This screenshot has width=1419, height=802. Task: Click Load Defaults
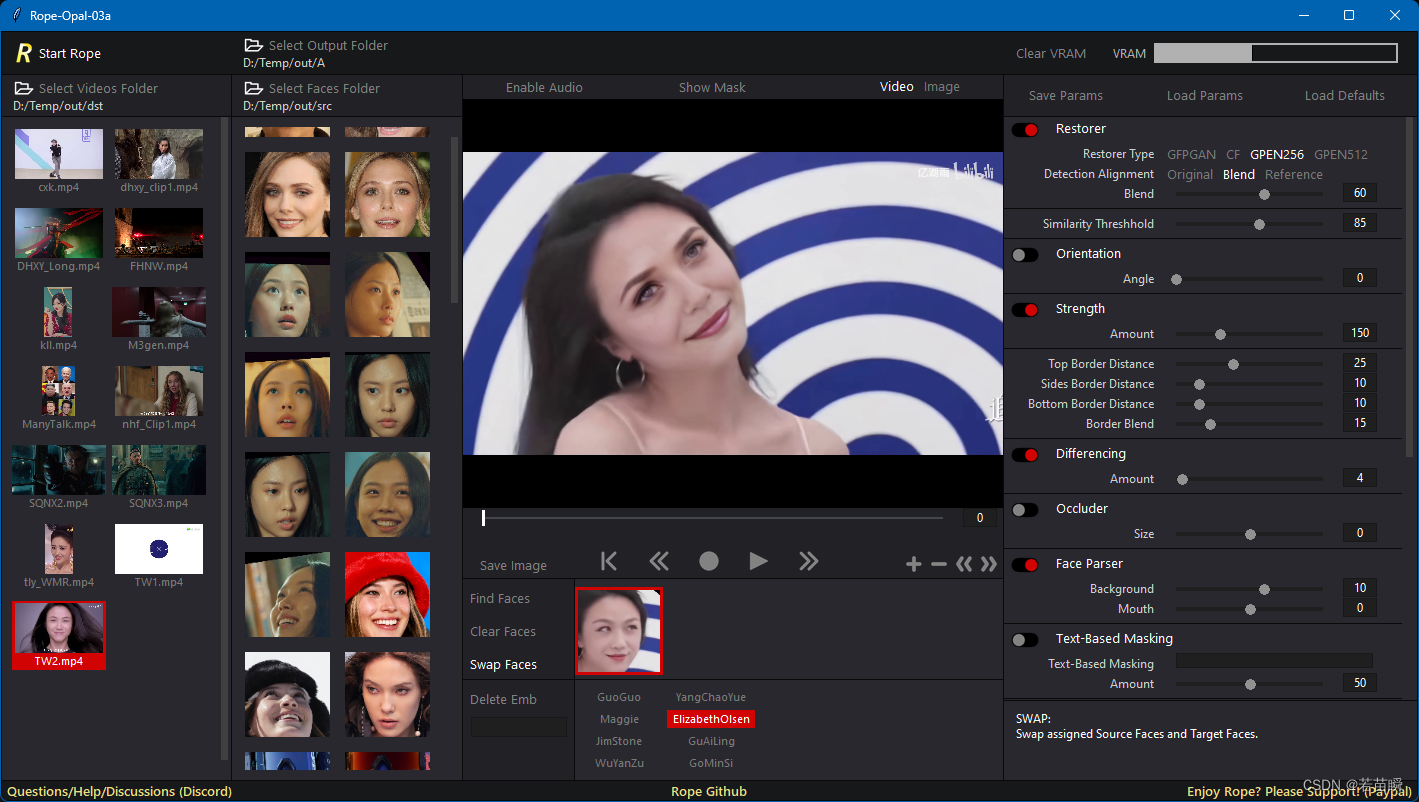[1344, 95]
